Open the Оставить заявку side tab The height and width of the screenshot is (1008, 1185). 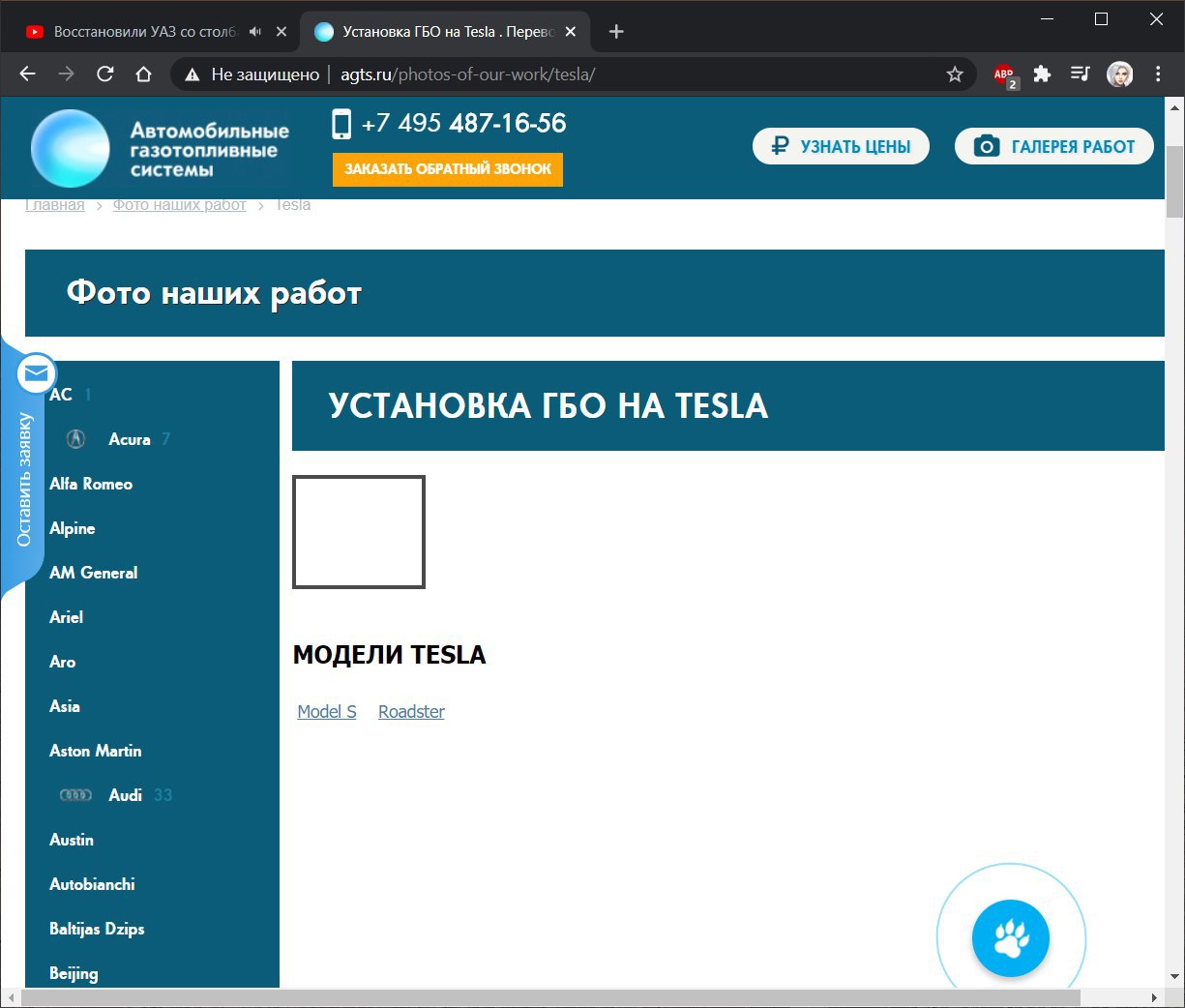[23, 480]
